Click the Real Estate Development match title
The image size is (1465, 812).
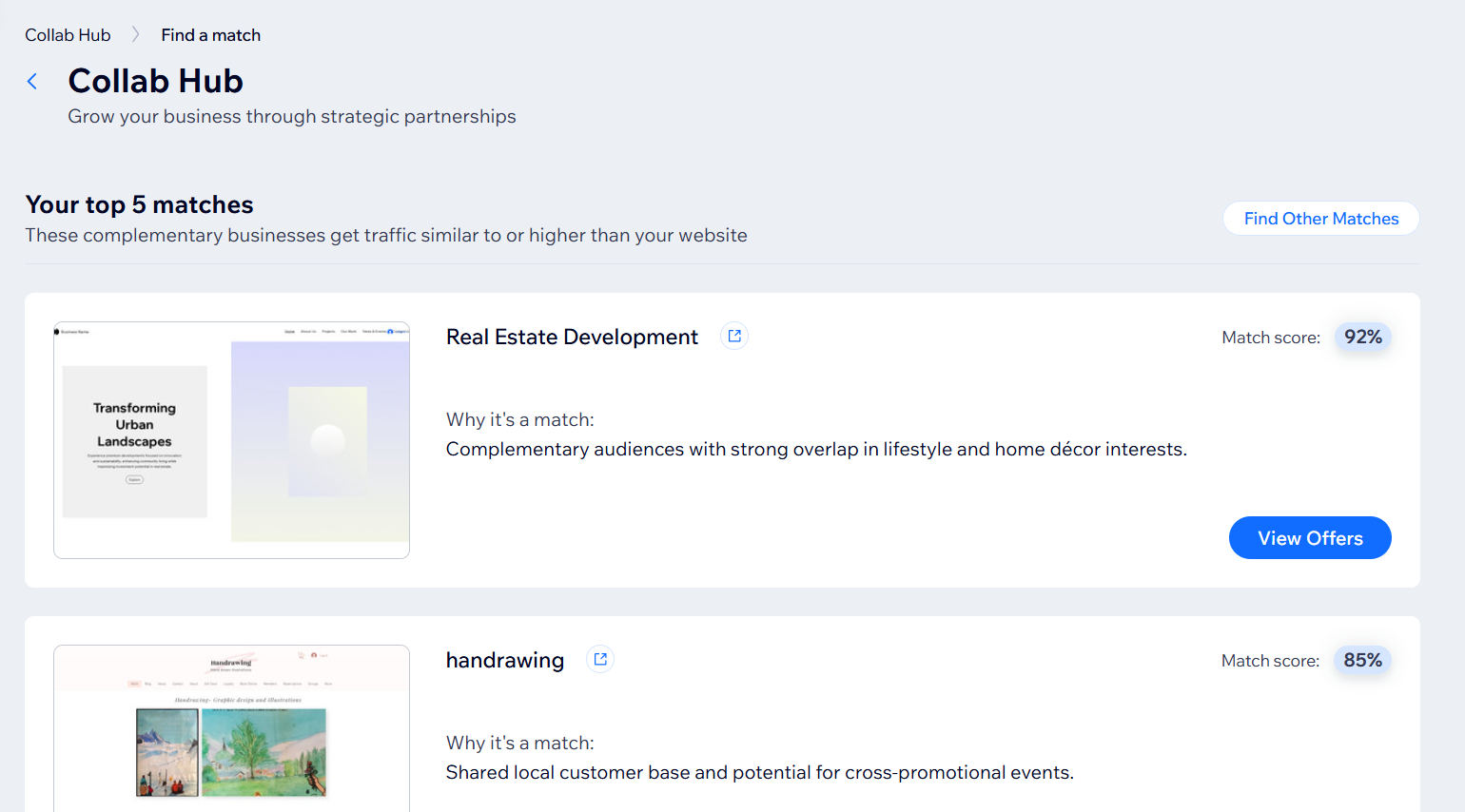tap(572, 338)
